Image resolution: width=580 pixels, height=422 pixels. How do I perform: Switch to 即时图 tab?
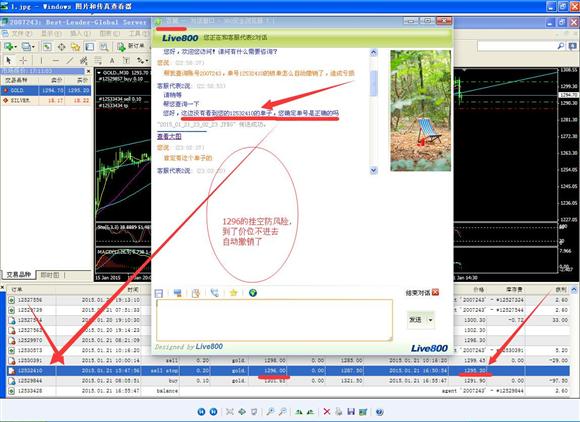pyautogui.click(x=50, y=275)
